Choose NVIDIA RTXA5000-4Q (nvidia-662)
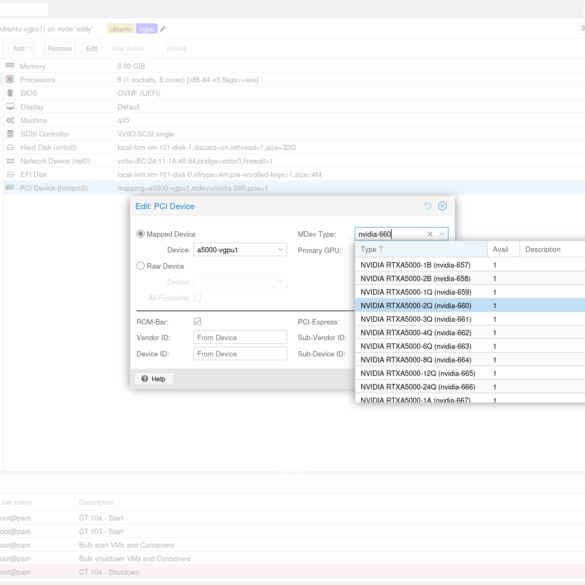Image resolution: width=585 pixels, height=585 pixels. (470, 333)
